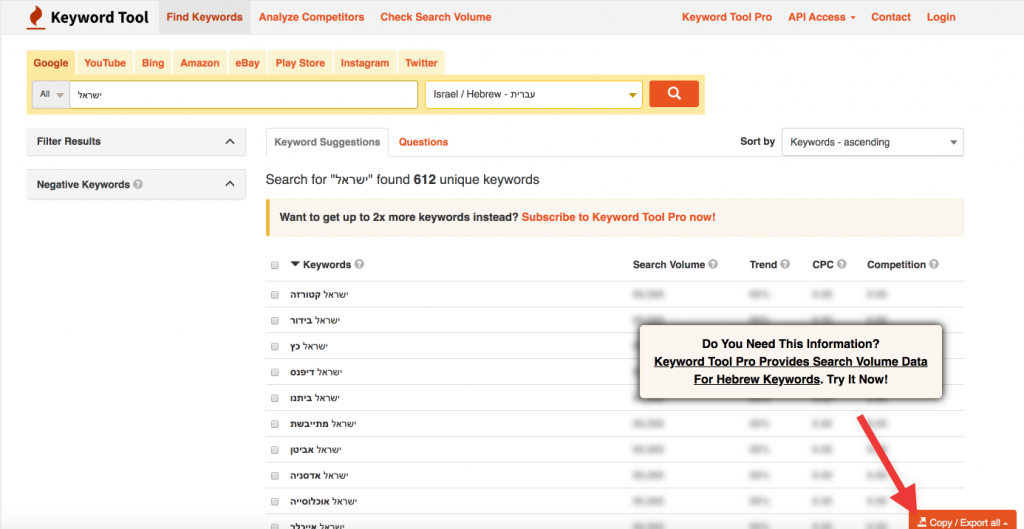Click the orange search magnifier button
The width and height of the screenshot is (1024, 529).
click(674, 94)
